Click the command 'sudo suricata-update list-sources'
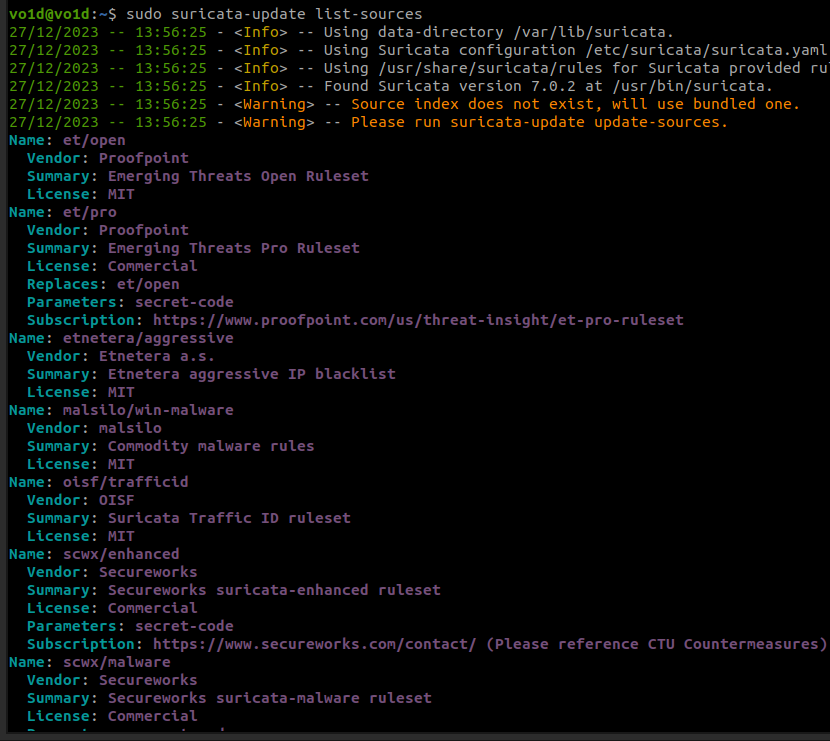The width and height of the screenshot is (830, 741). click(274, 14)
